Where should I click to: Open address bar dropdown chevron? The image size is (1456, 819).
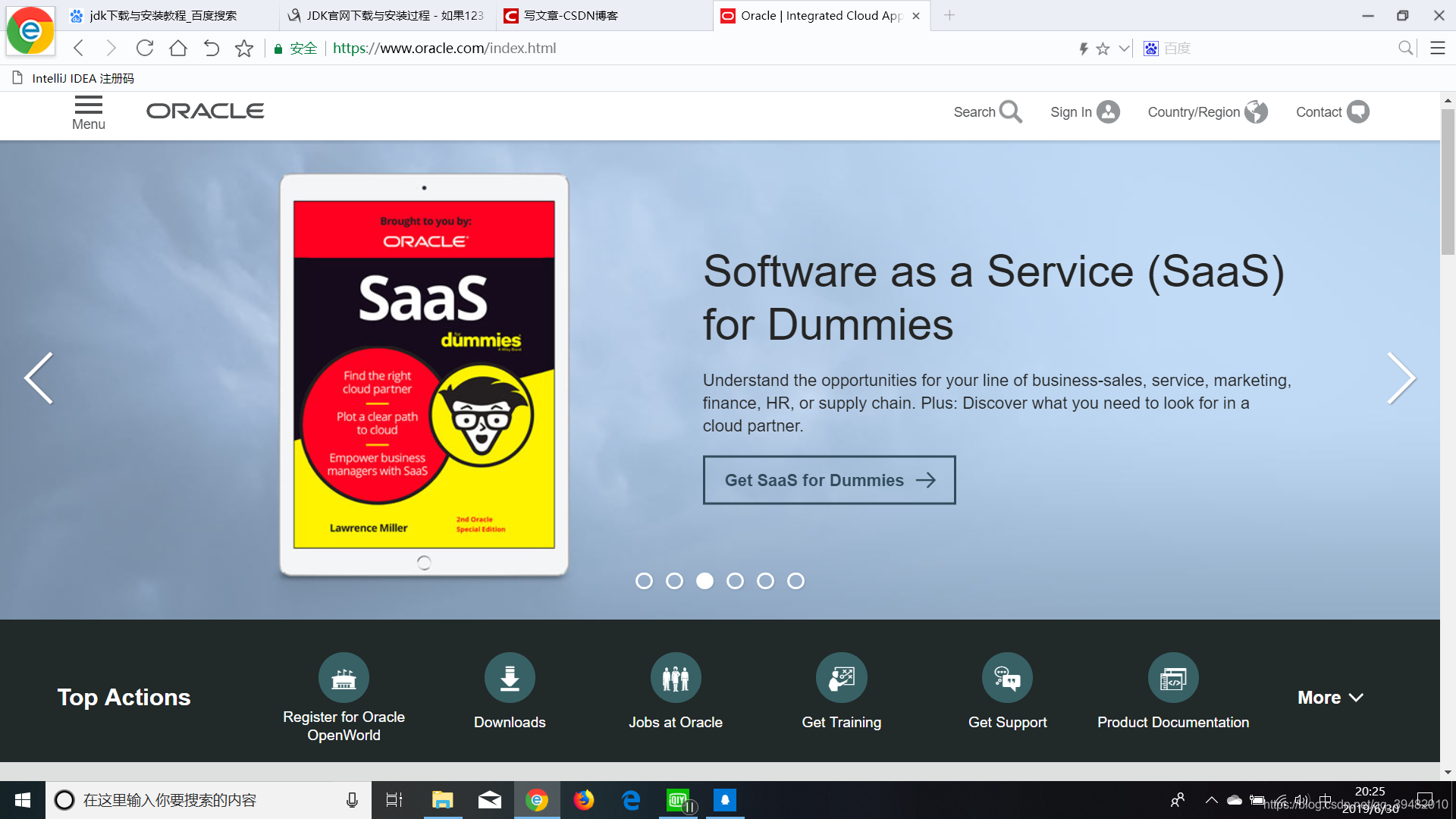pyautogui.click(x=1124, y=49)
